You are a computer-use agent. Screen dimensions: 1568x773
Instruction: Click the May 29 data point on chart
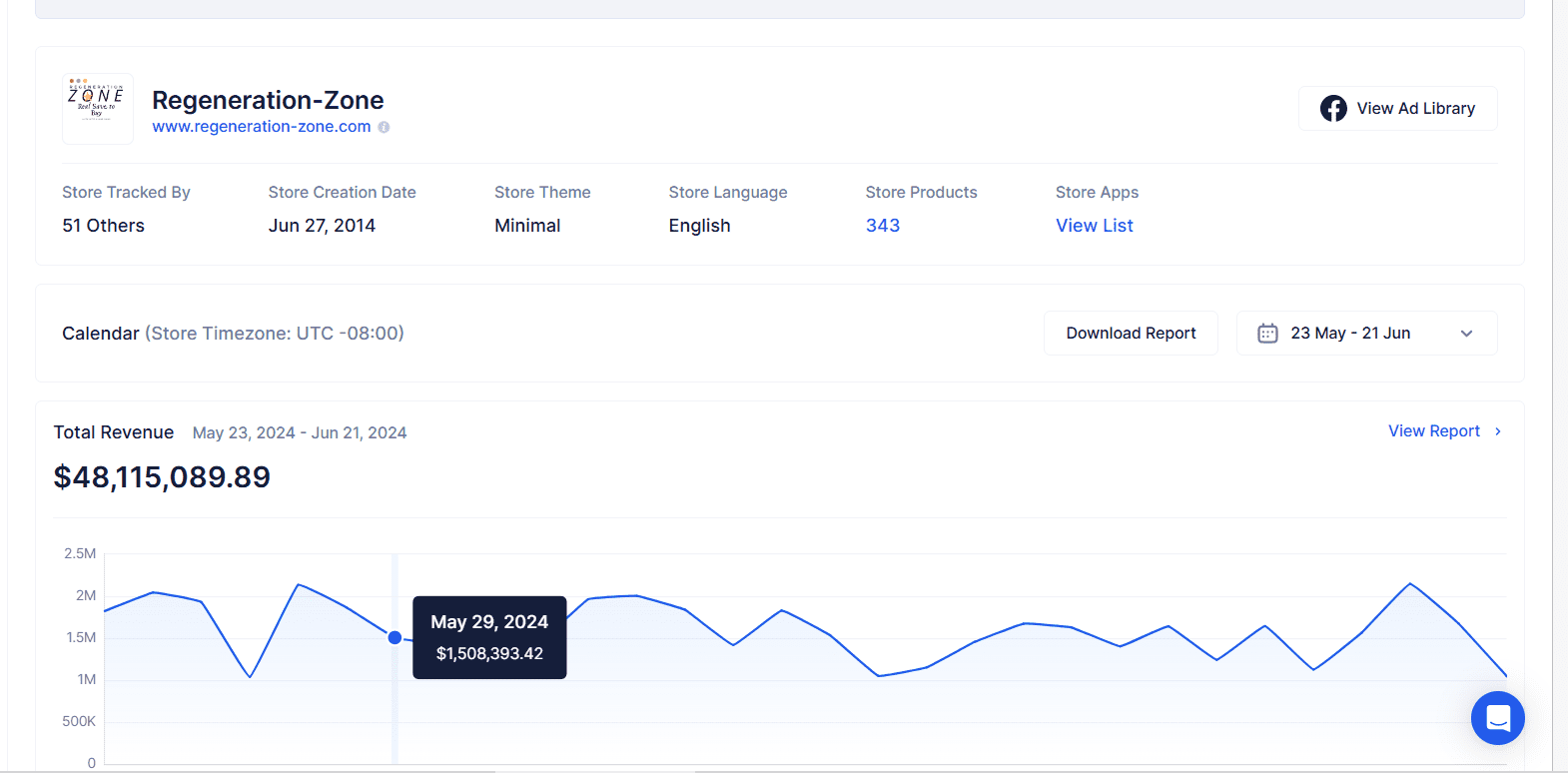coord(394,637)
